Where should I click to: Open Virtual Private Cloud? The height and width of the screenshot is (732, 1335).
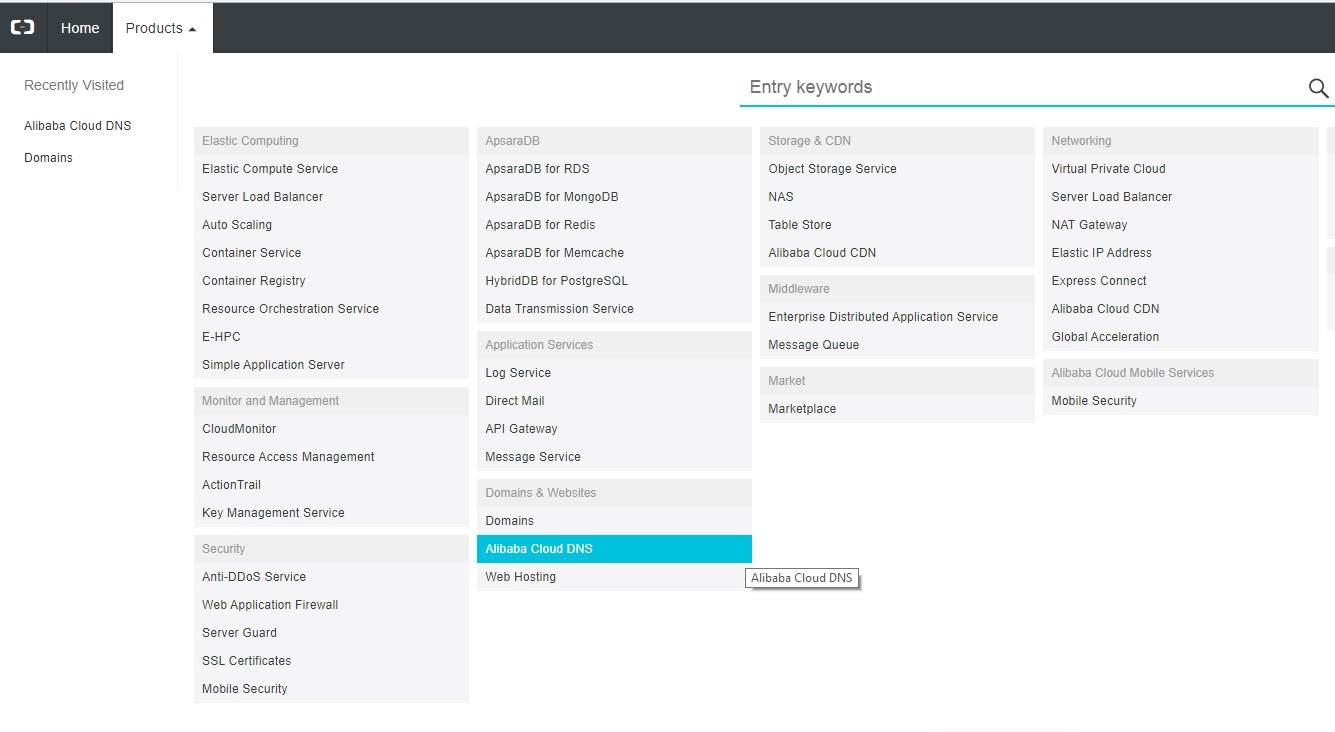pos(1181,169)
